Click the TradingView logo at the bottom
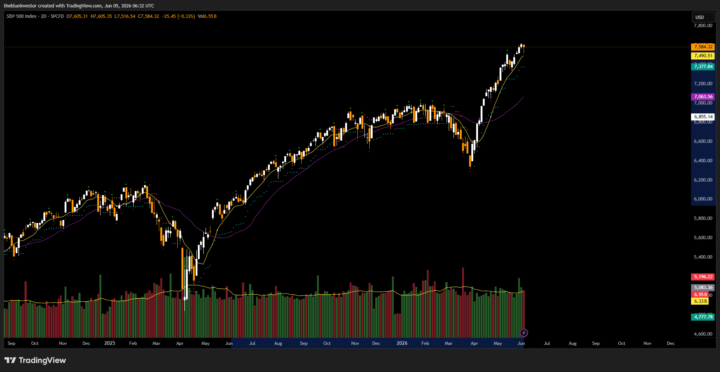This screenshot has width=720, height=372. [35, 361]
